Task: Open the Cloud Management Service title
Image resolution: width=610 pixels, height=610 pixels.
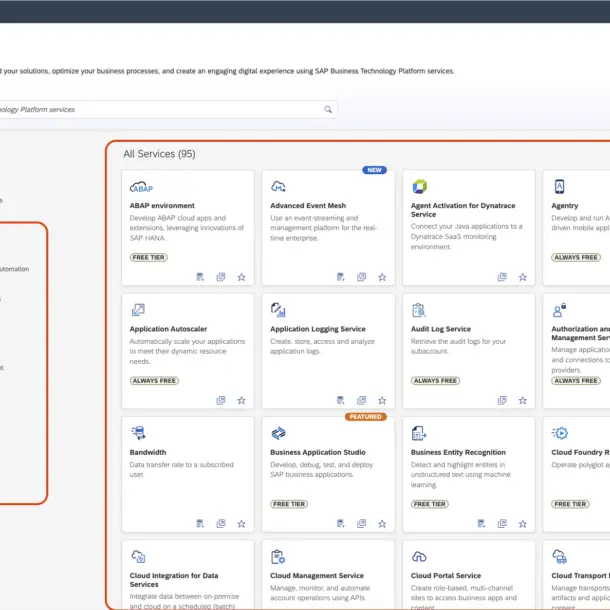Action: [317, 575]
